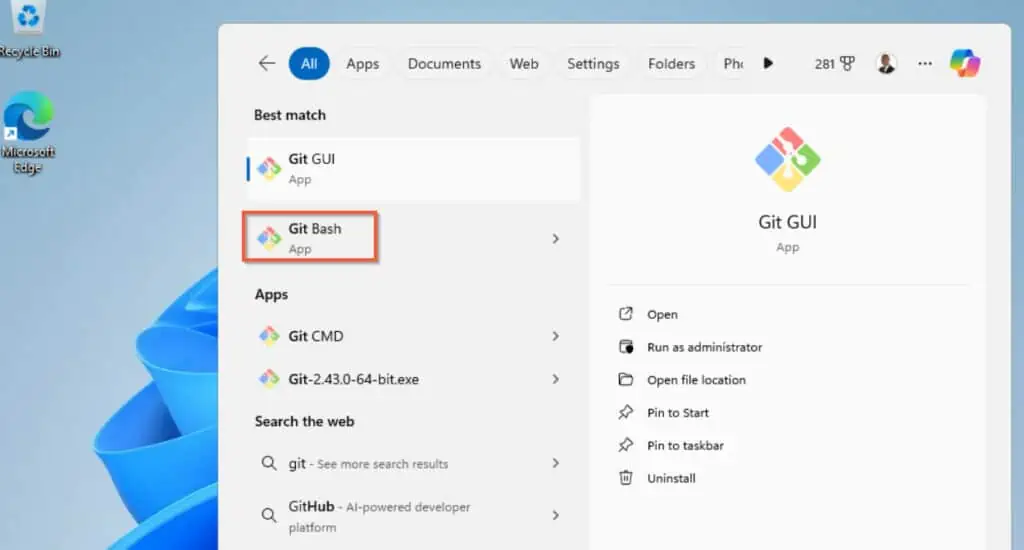Click the Open file location folder icon
This screenshot has height=550, width=1024.
(x=626, y=380)
